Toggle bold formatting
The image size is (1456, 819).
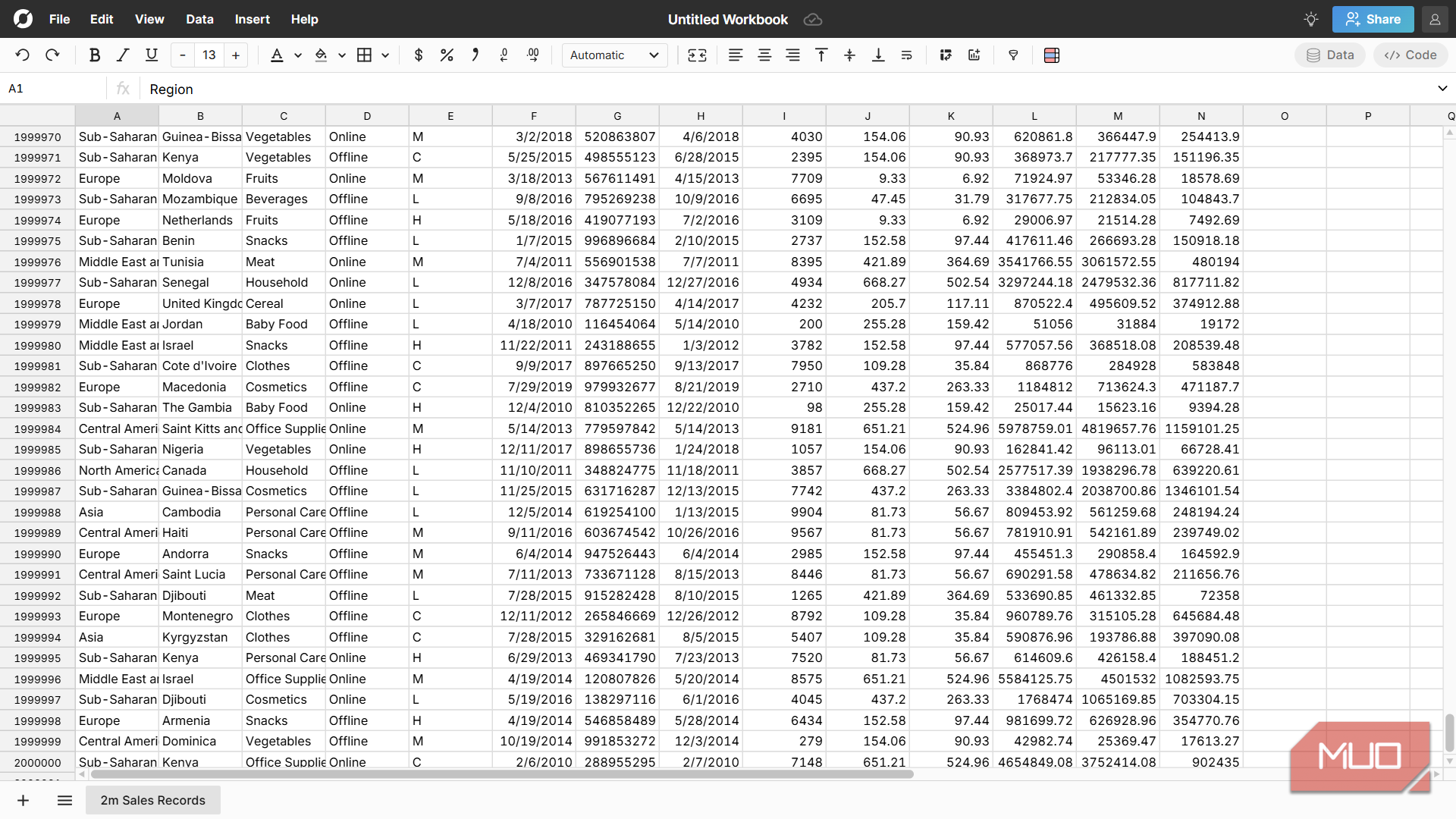coord(94,55)
